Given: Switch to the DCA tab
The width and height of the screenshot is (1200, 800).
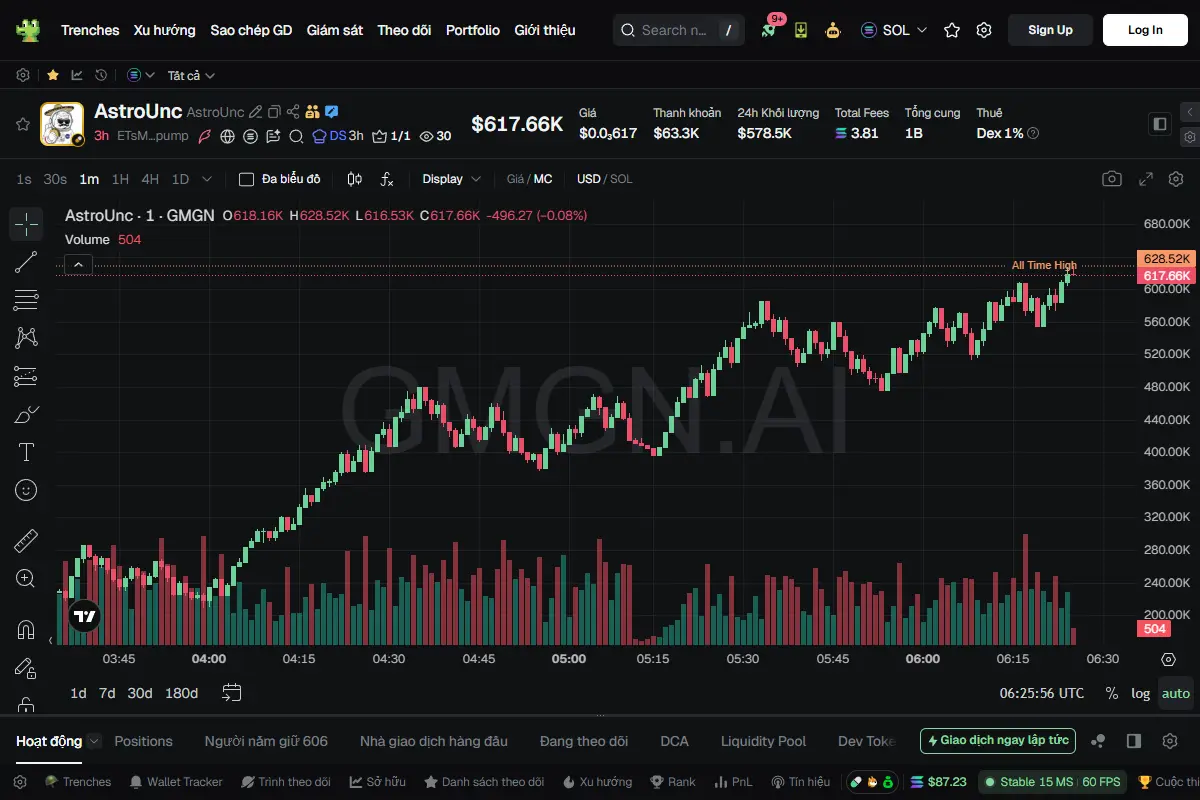Looking at the screenshot, I should [x=674, y=741].
